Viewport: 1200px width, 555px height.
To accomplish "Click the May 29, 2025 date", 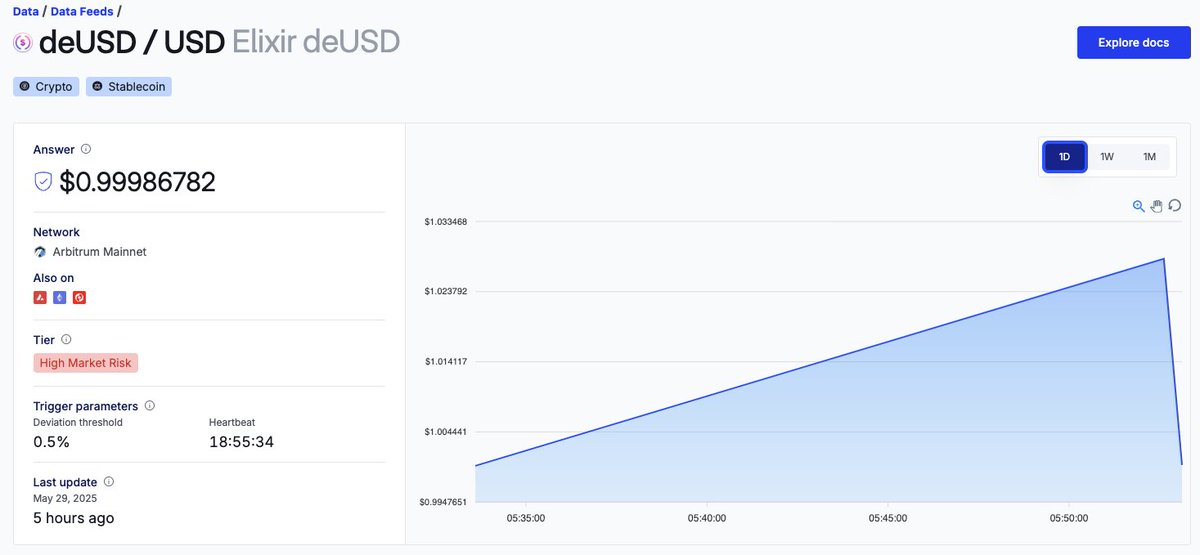I will point(65,498).
